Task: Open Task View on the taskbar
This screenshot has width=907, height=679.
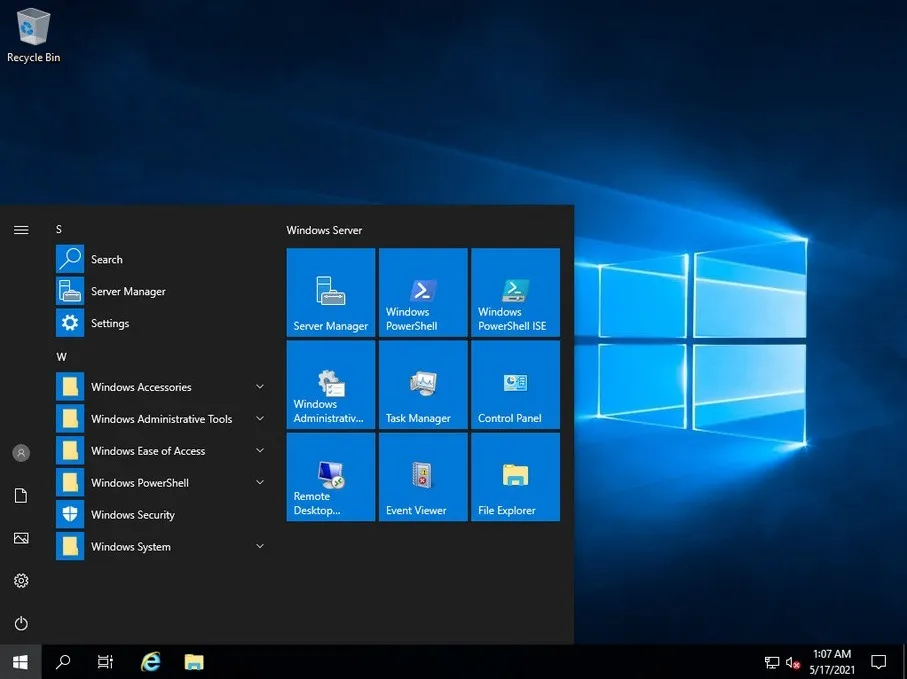Action: (x=105, y=662)
